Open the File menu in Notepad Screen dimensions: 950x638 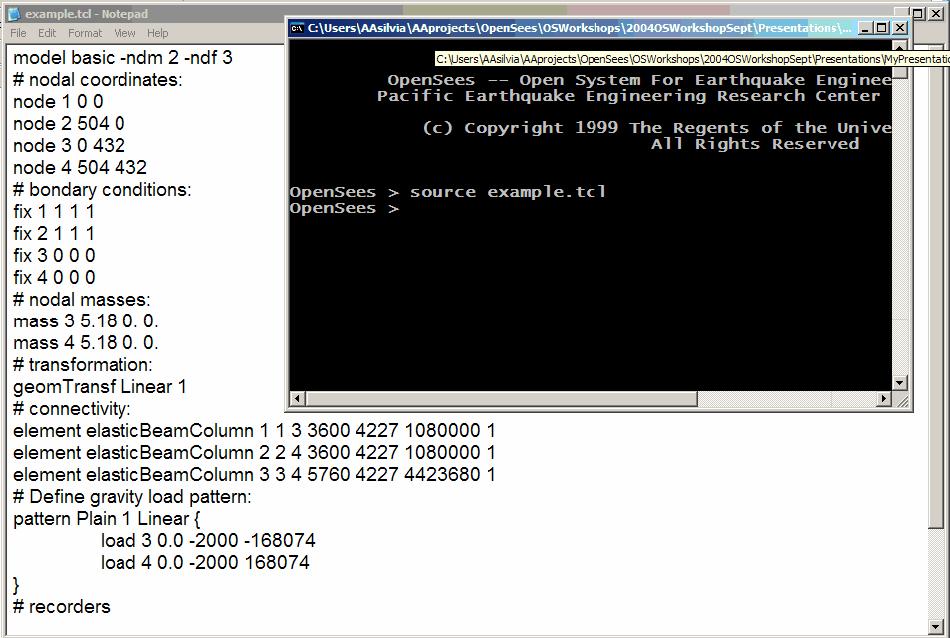[x=18, y=33]
